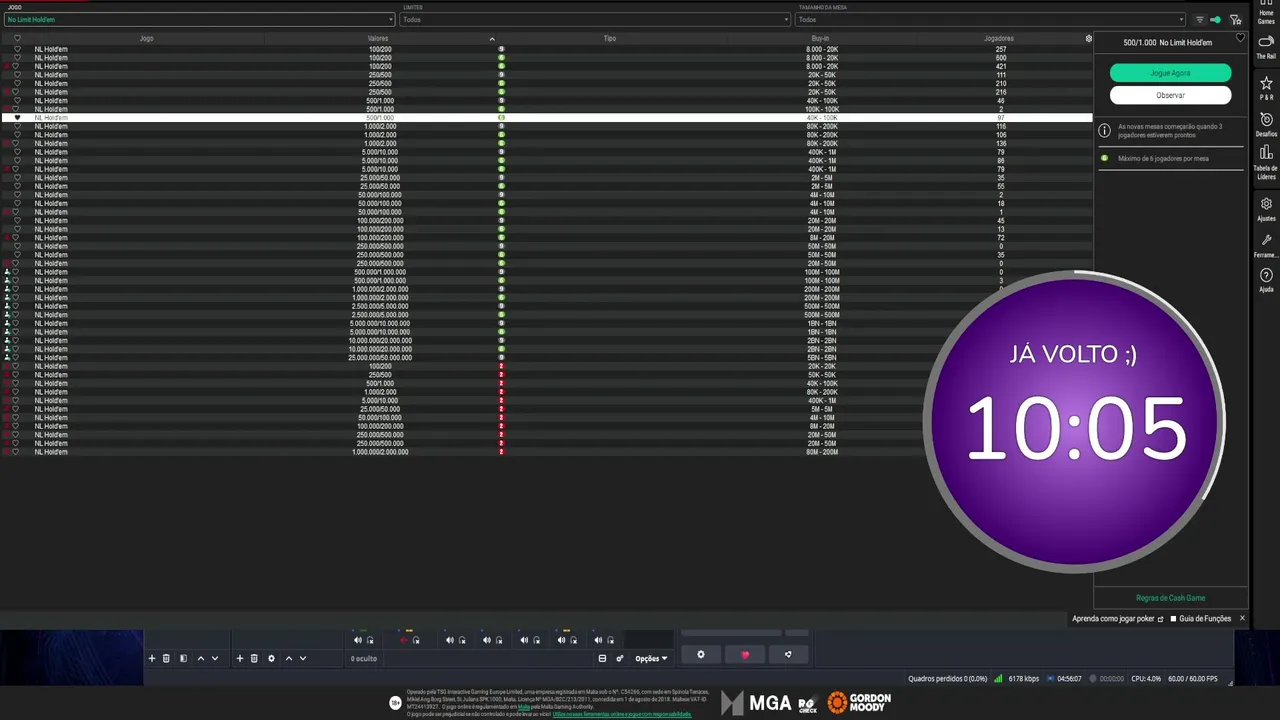
Task: Click the up arrow in the sources toolbar next to the gear
Action: [x=289, y=658]
